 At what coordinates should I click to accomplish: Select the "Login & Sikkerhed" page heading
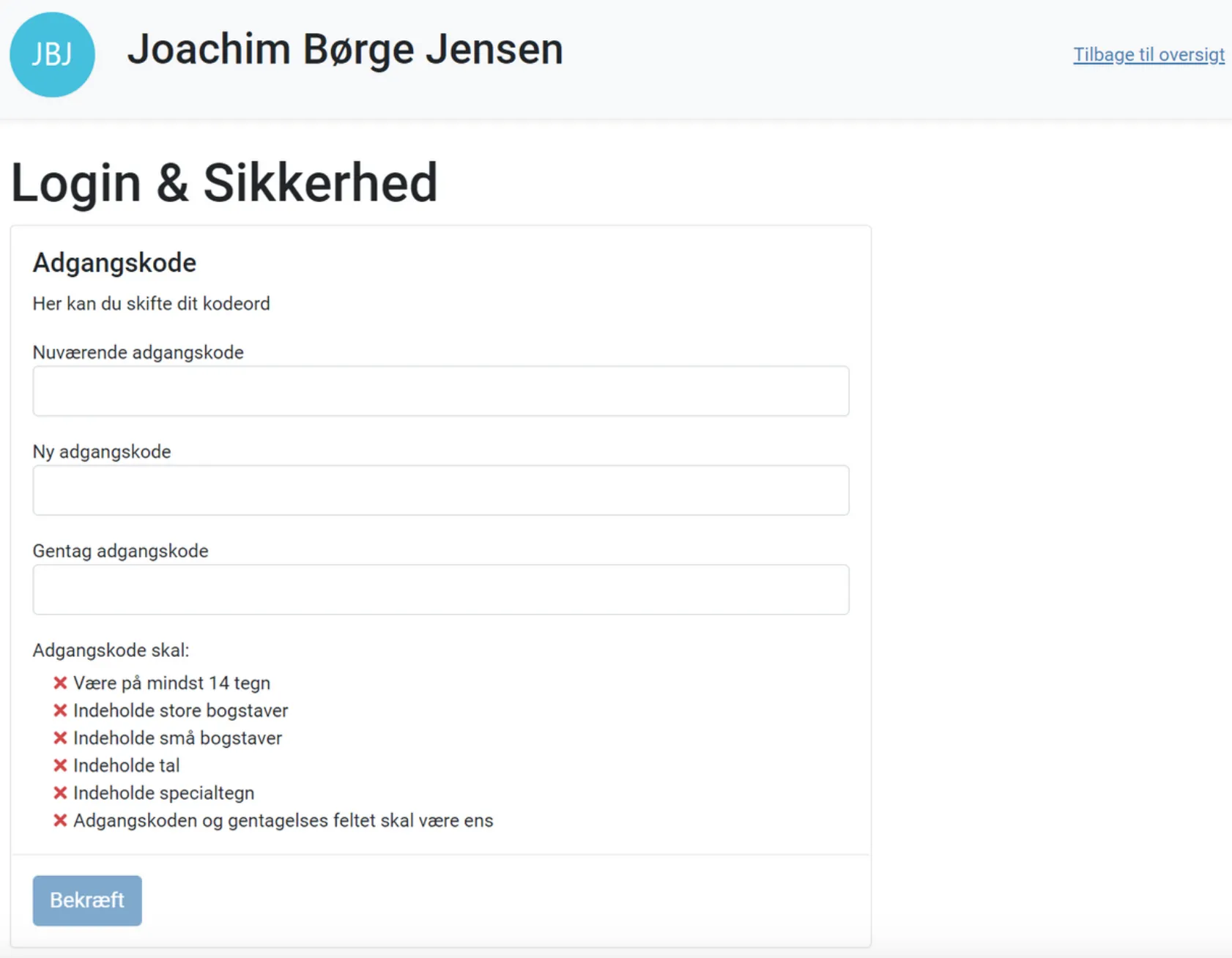coord(223,182)
